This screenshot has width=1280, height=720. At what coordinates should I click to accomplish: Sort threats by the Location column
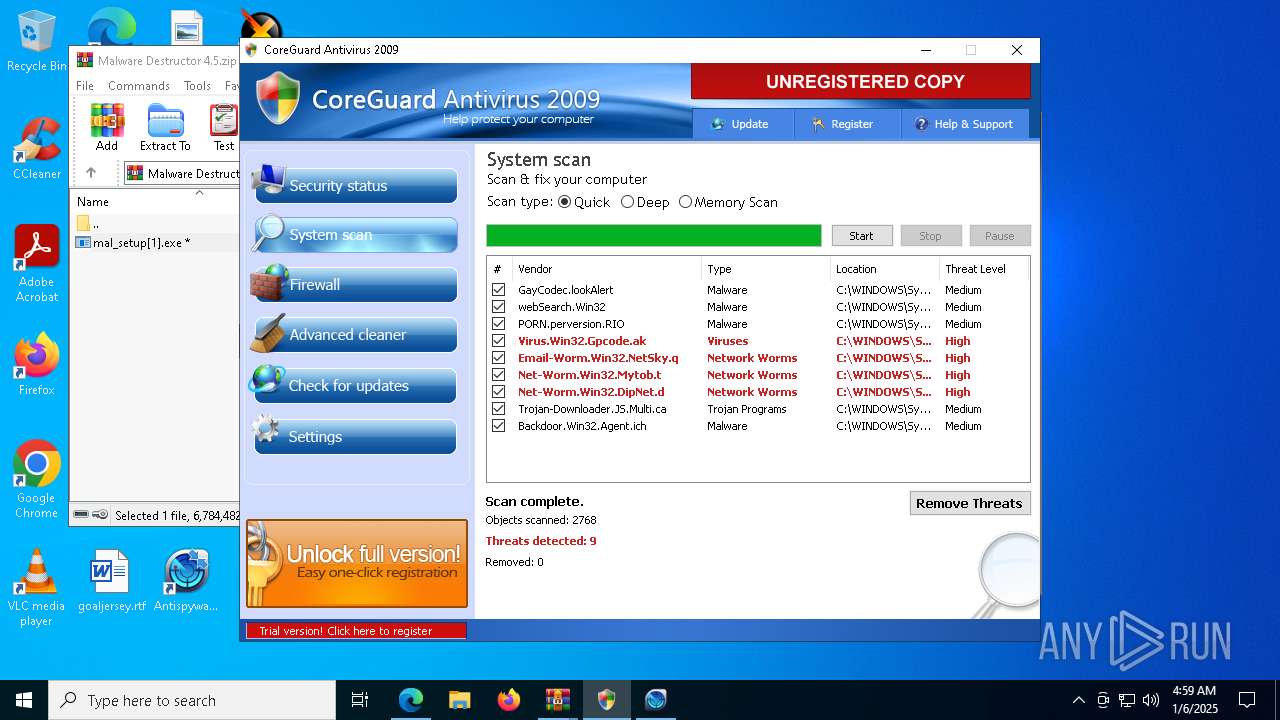884,269
